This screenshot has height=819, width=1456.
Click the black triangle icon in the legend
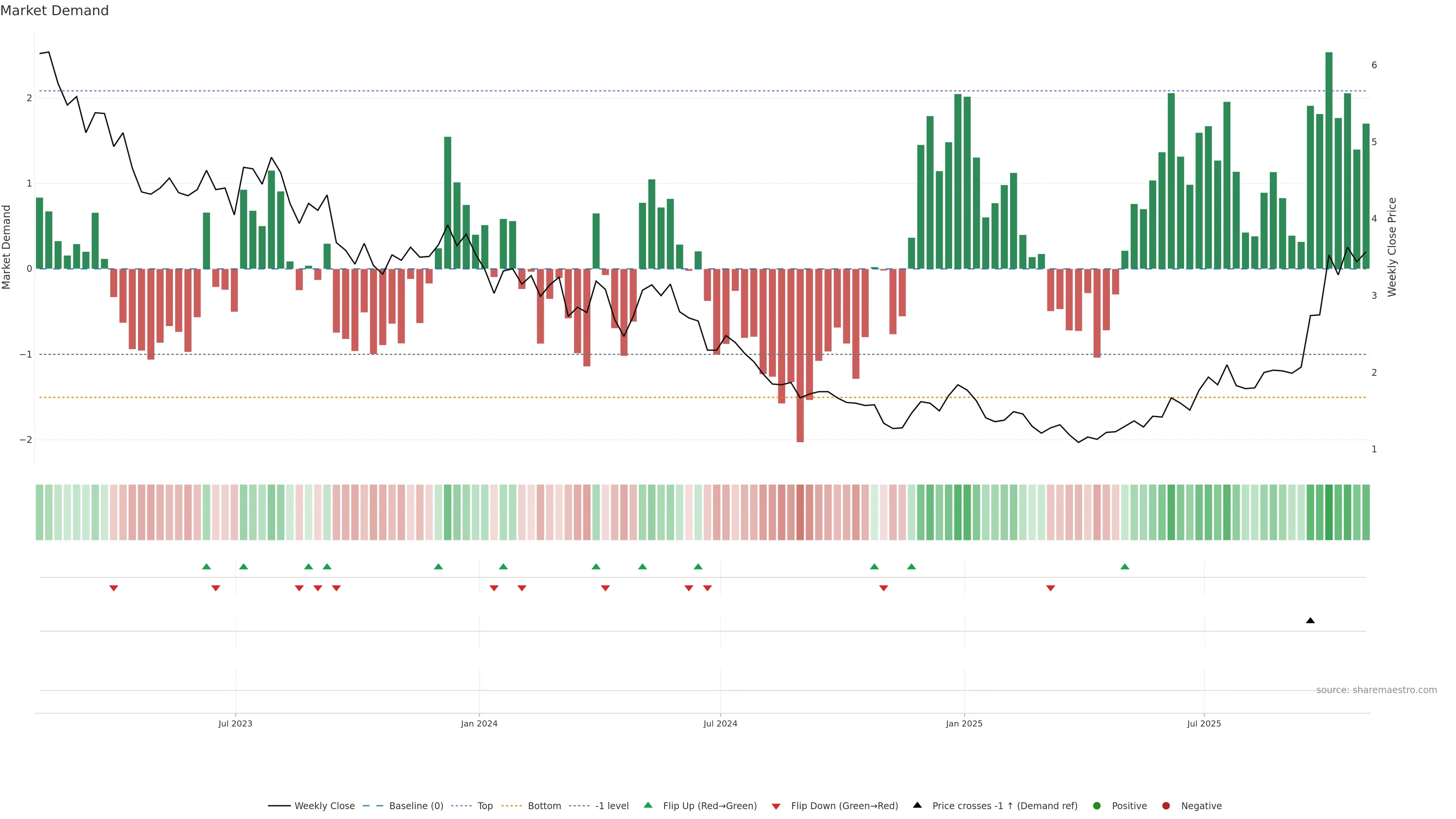pos(917,805)
